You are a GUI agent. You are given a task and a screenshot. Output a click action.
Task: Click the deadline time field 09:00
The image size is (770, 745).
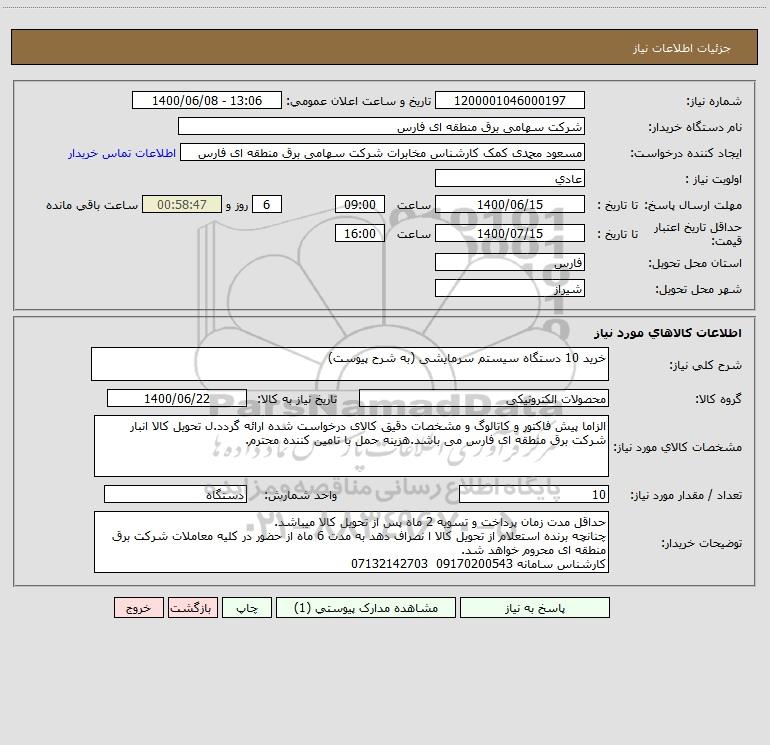359,204
